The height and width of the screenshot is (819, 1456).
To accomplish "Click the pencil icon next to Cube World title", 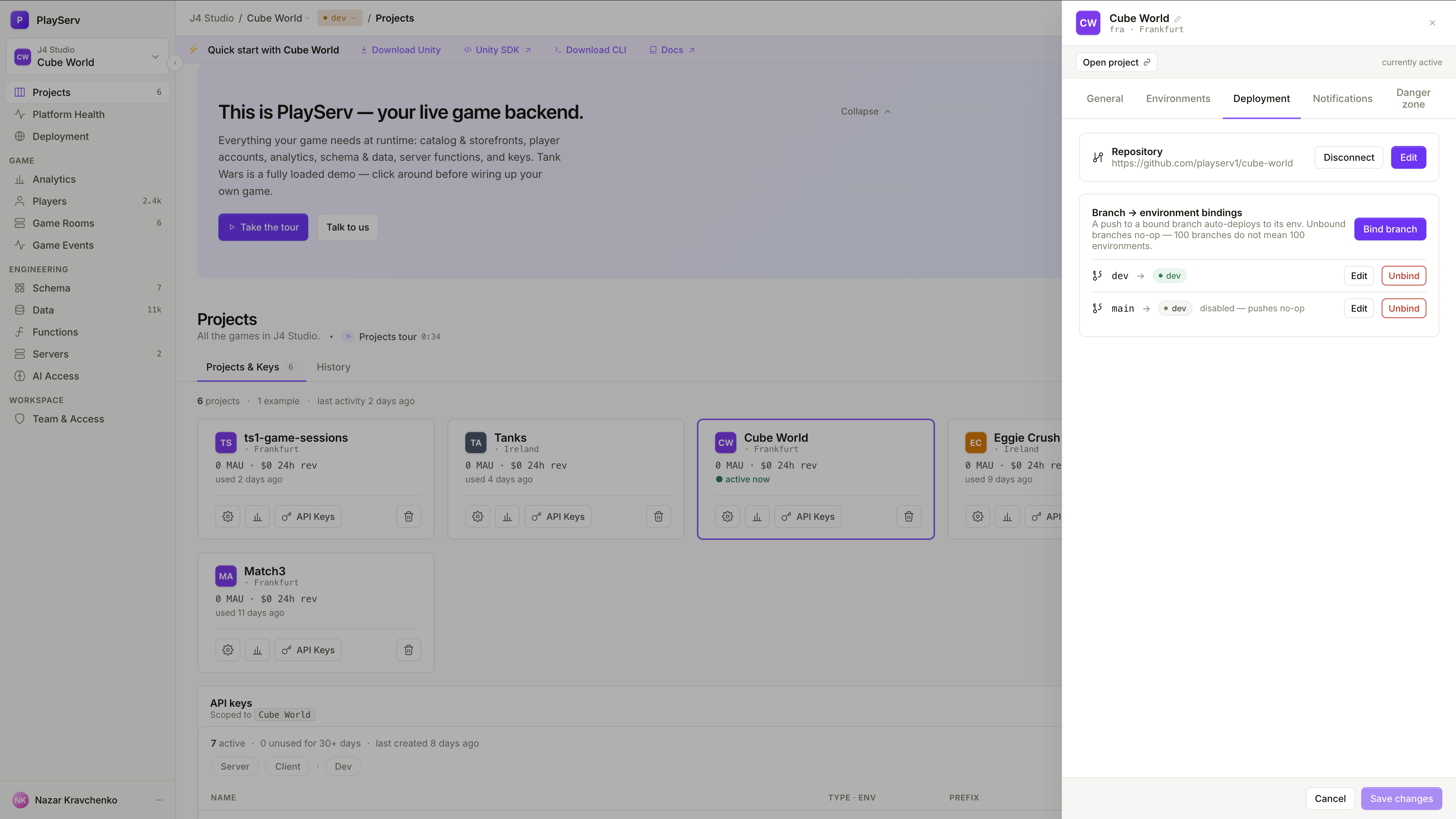I will [1177, 19].
